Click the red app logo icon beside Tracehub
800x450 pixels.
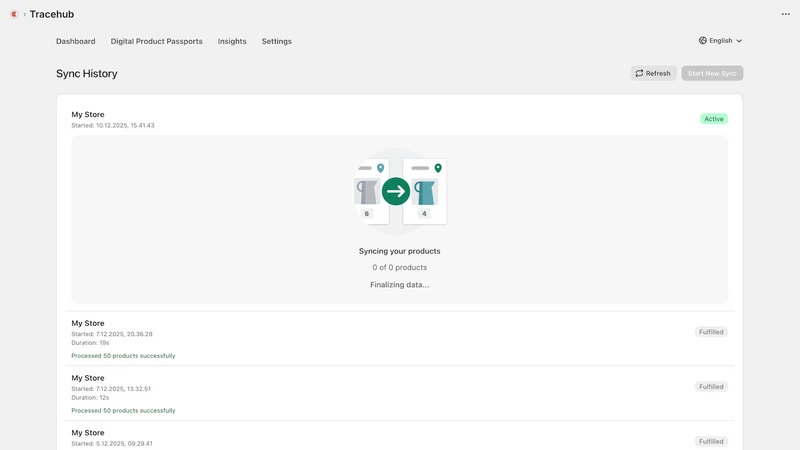point(14,14)
